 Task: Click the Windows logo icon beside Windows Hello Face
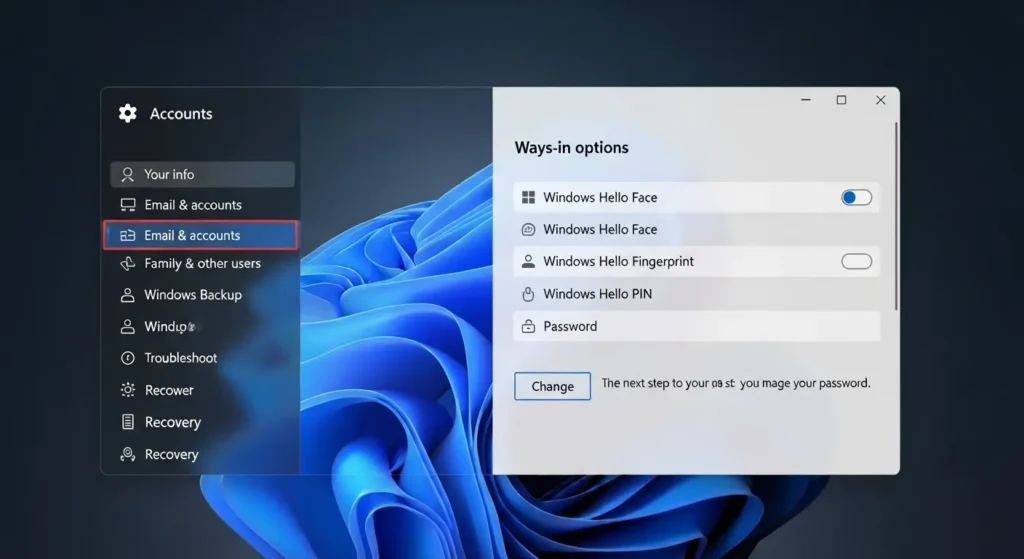coord(528,197)
